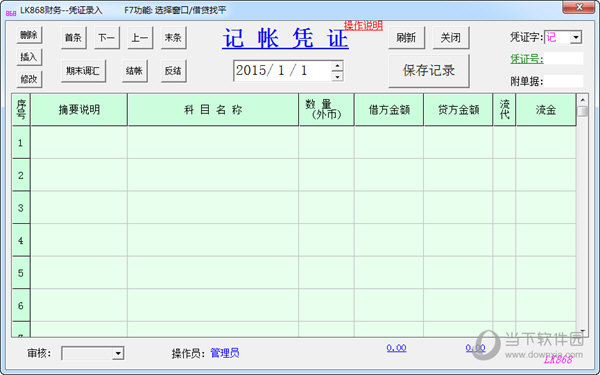The height and width of the screenshot is (375, 600).
Task: Click the table scrollbar down arrow
Action: coord(583,331)
